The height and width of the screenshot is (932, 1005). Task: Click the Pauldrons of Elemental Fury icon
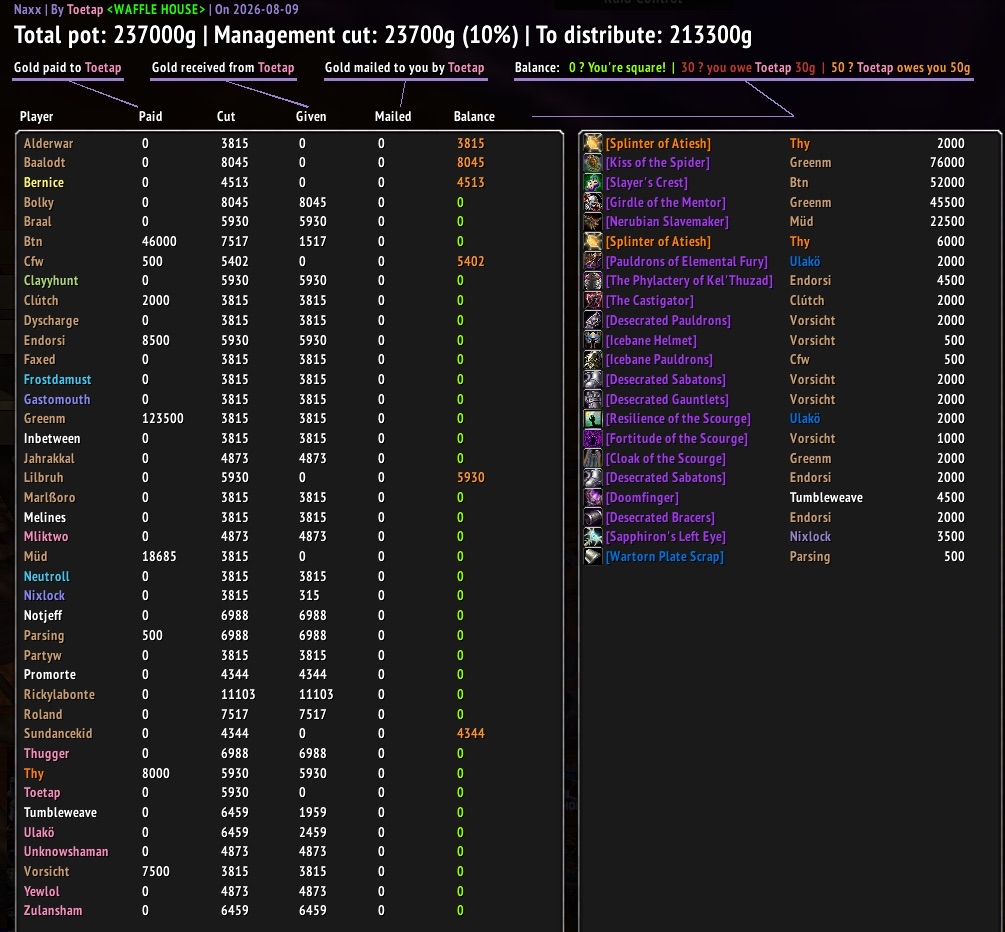593,262
